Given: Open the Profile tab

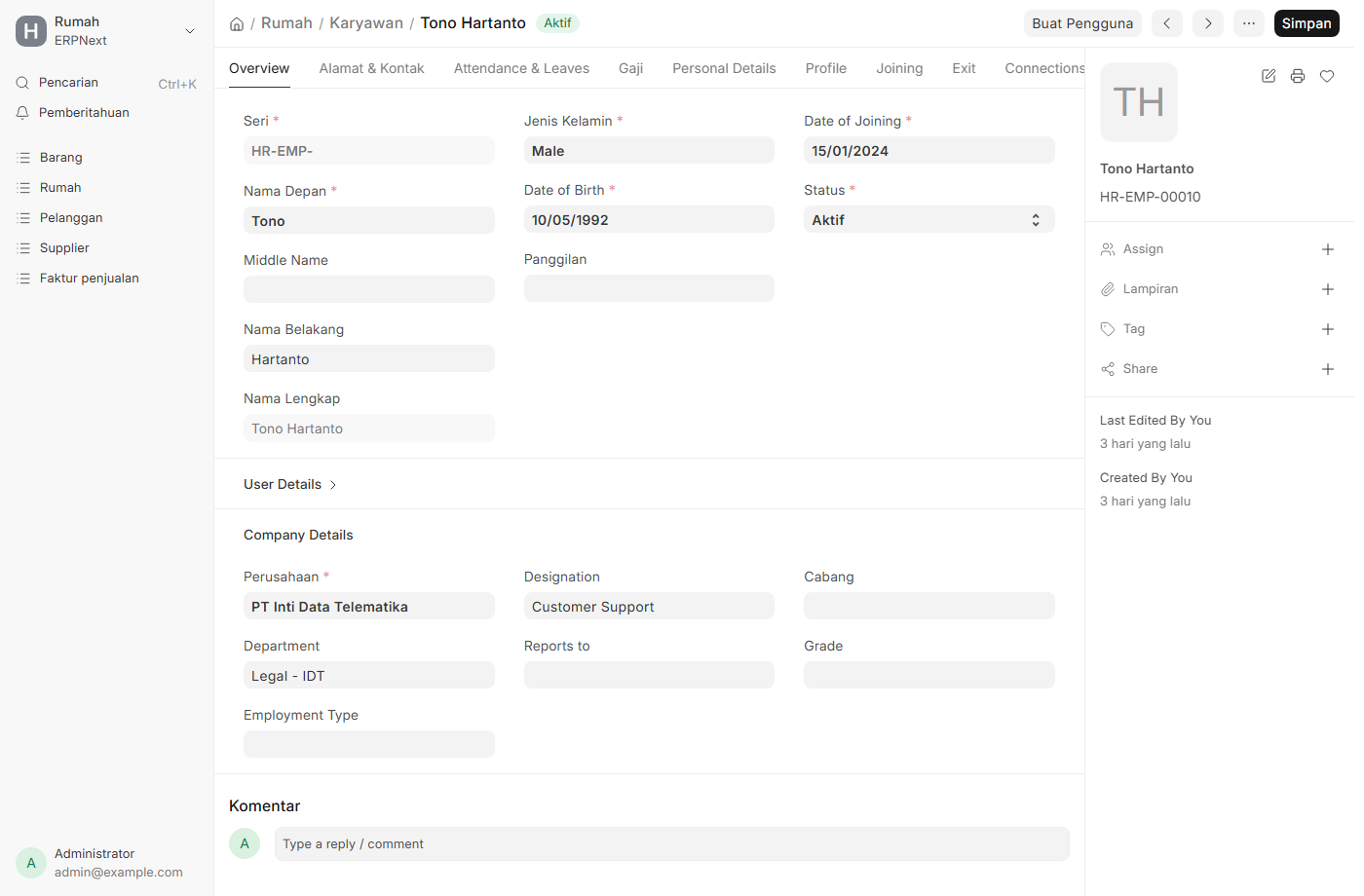Looking at the screenshot, I should point(826,68).
